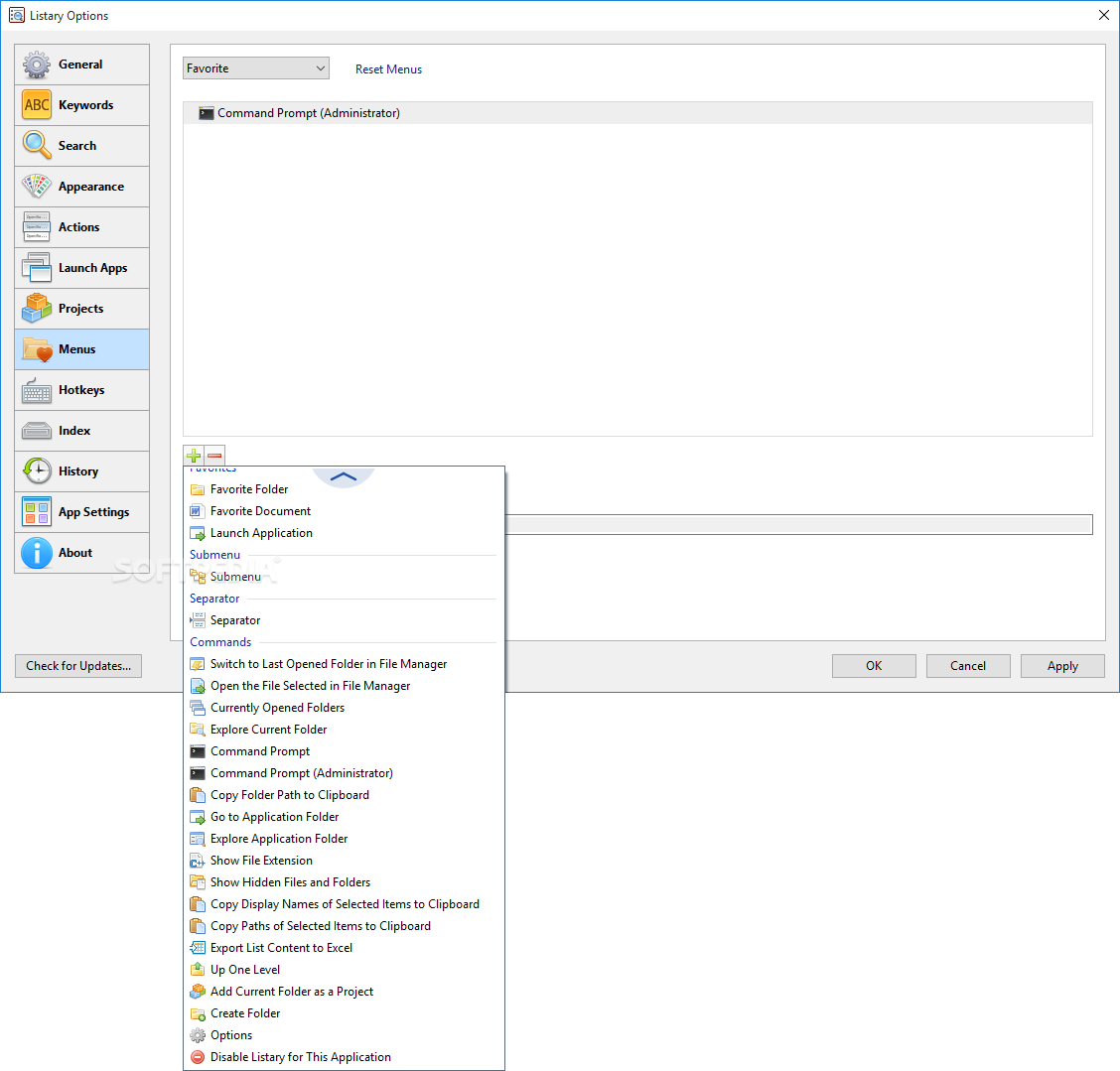Open the Menus settings tab

pyautogui.click(x=82, y=349)
